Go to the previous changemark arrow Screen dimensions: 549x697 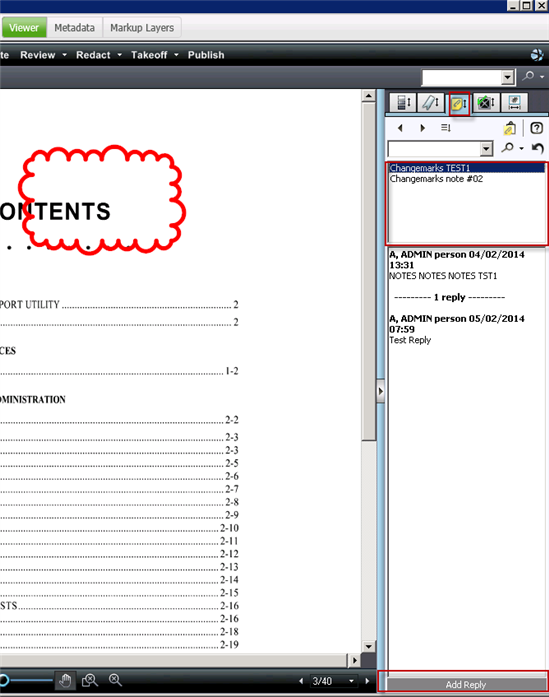coord(400,128)
